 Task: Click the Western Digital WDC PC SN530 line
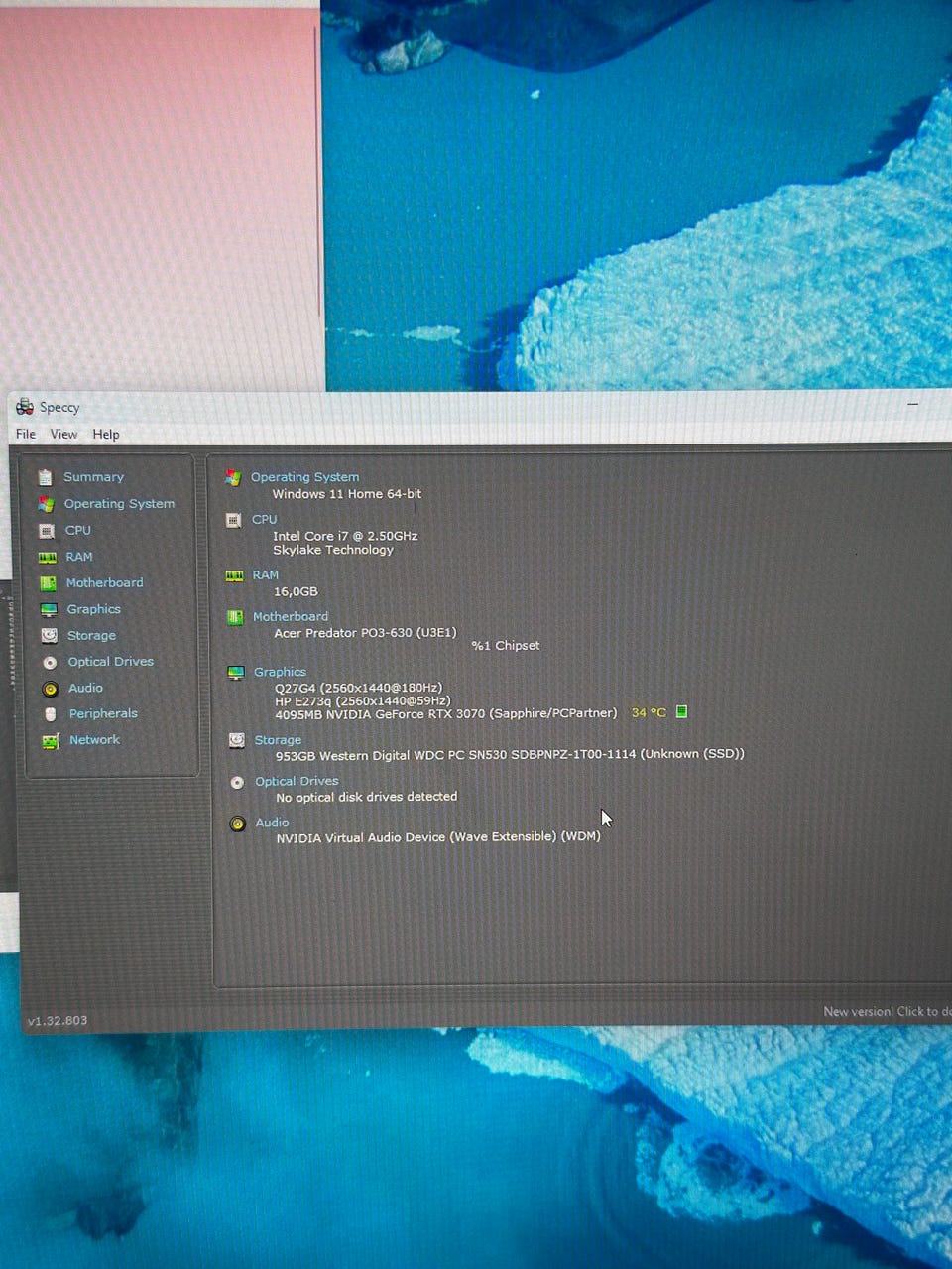510,755
